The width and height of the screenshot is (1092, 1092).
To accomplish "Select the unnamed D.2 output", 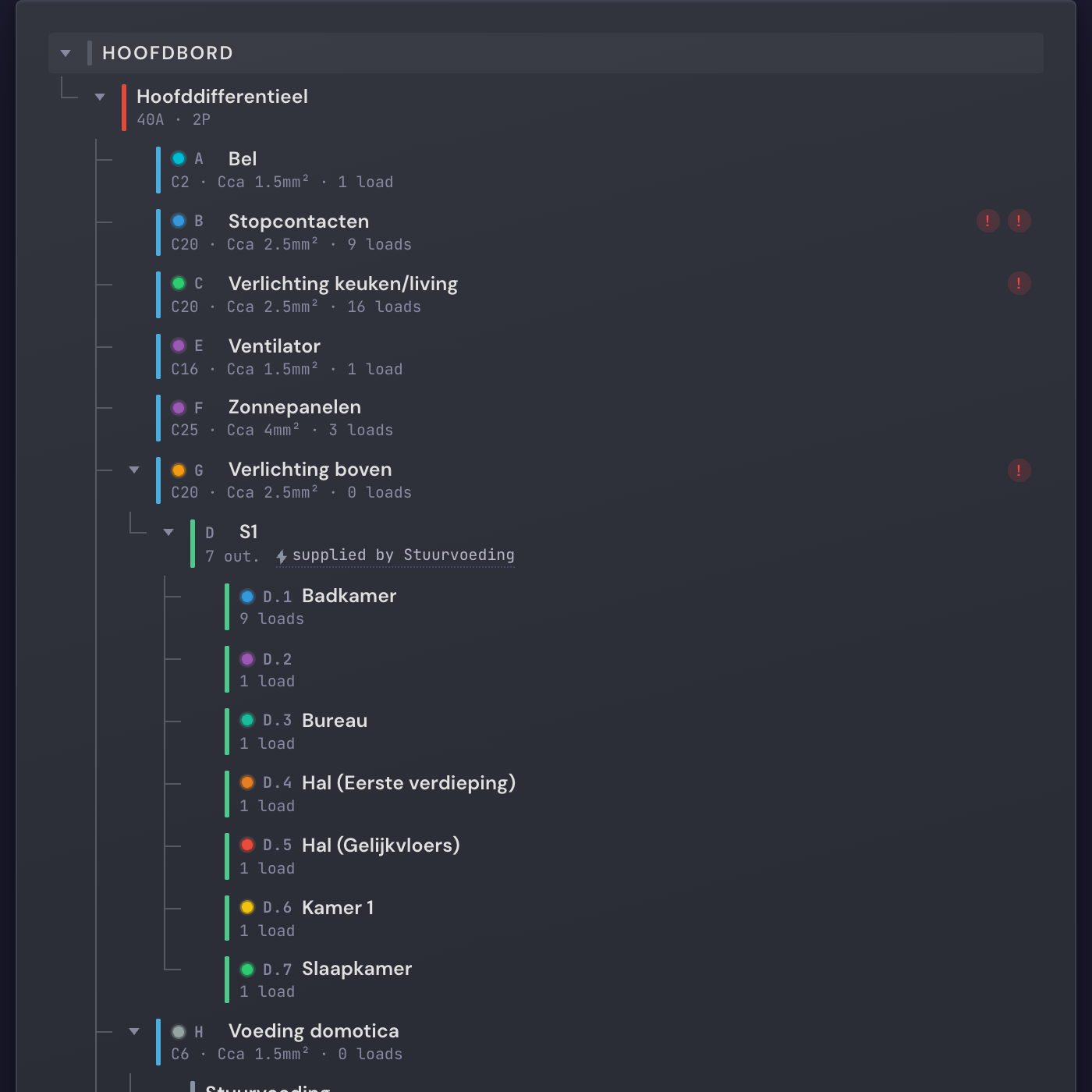I will click(633, 669).
